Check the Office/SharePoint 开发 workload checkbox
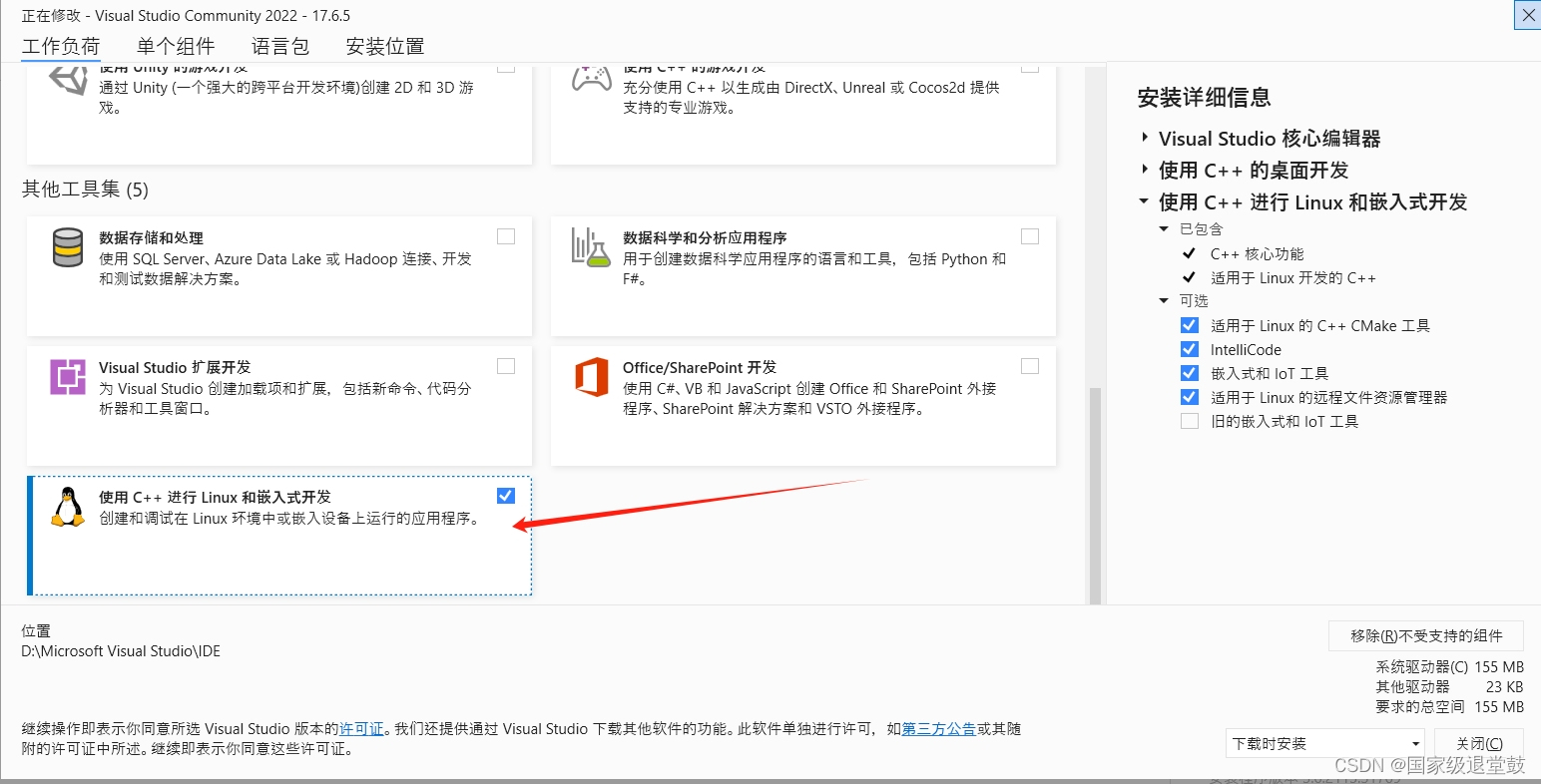This screenshot has height=784, width=1541. [1030, 366]
